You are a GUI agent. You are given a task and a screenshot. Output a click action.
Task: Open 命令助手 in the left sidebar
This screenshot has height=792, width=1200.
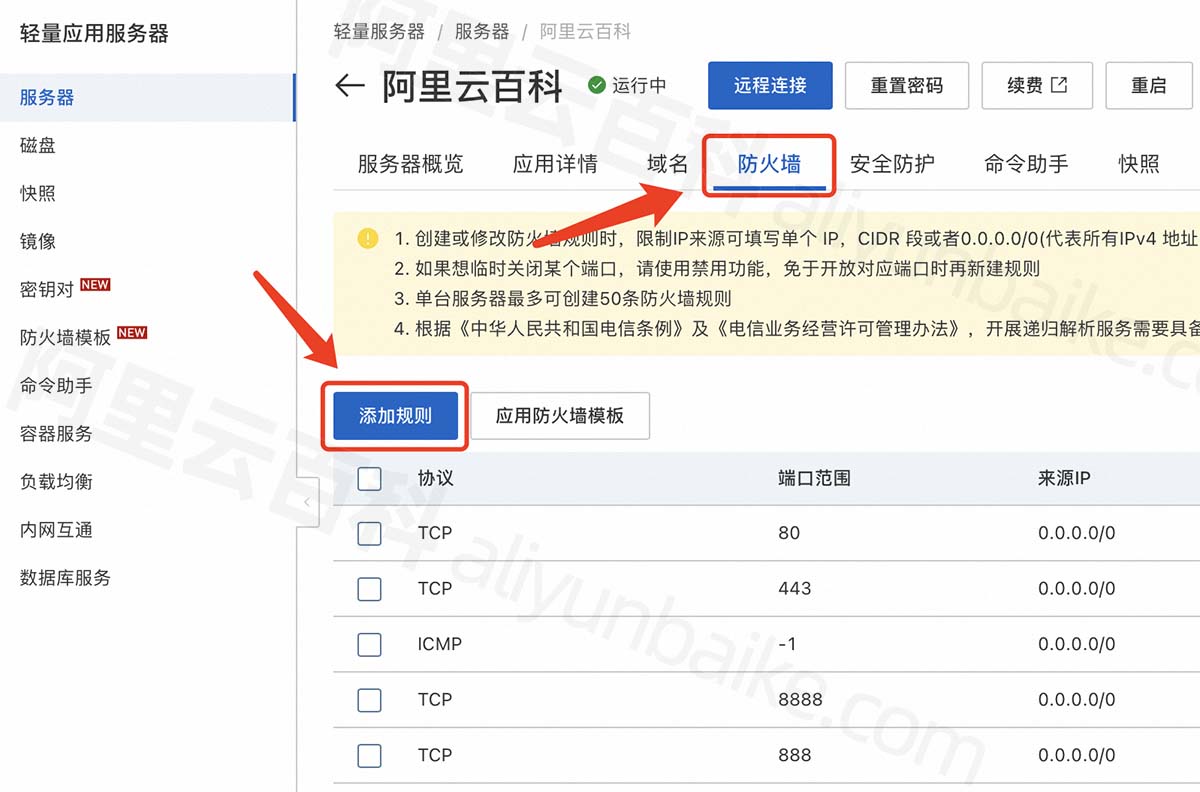(x=56, y=386)
